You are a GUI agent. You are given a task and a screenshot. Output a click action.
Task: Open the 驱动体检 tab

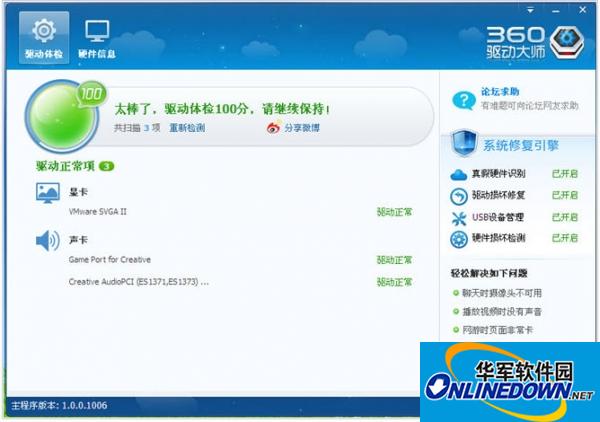click(44, 37)
